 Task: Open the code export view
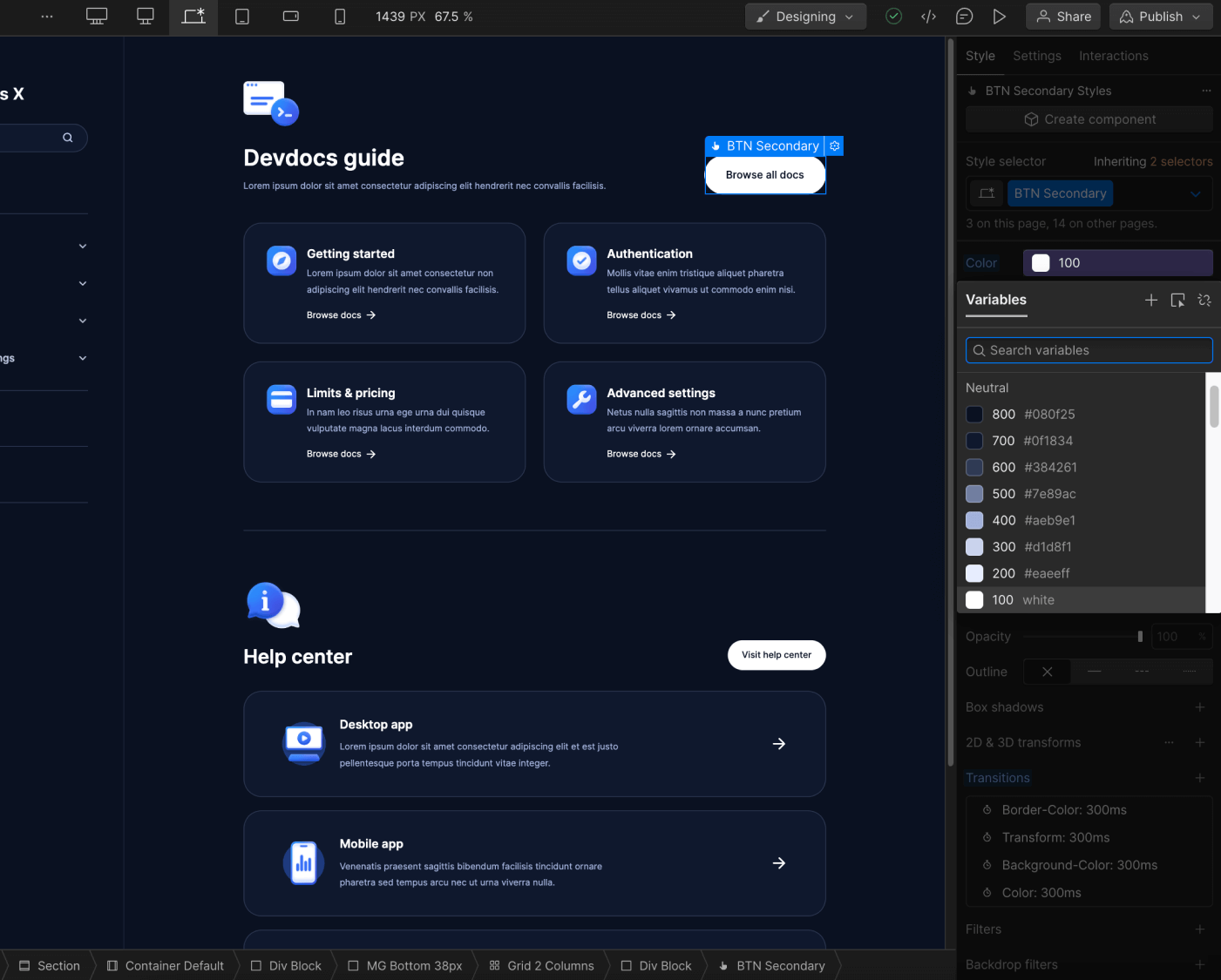click(927, 16)
